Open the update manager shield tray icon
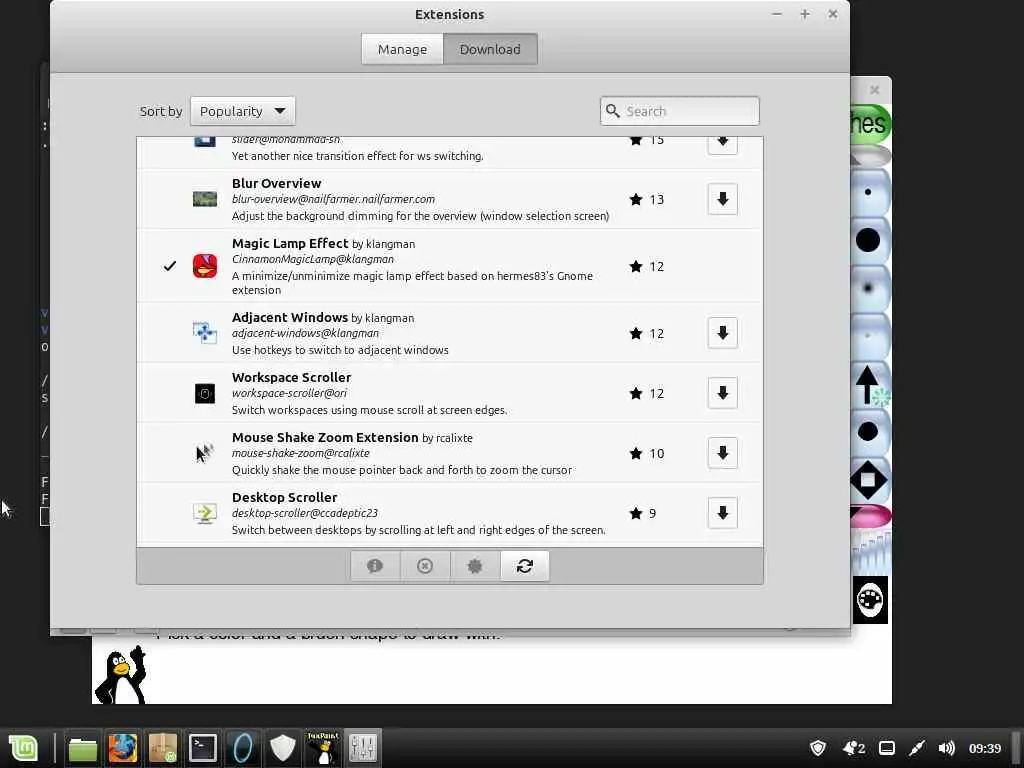This screenshot has width=1024, height=768. pyautogui.click(x=818, y=748)
